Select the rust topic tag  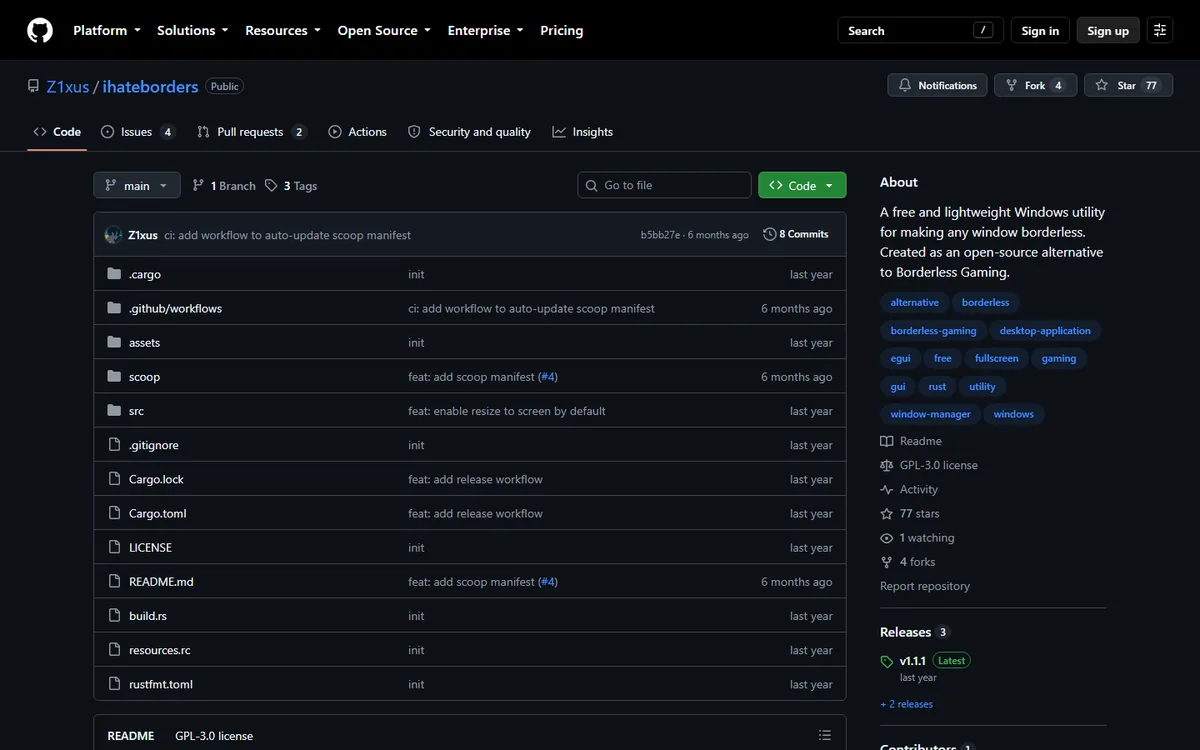[x=937, y=386]
